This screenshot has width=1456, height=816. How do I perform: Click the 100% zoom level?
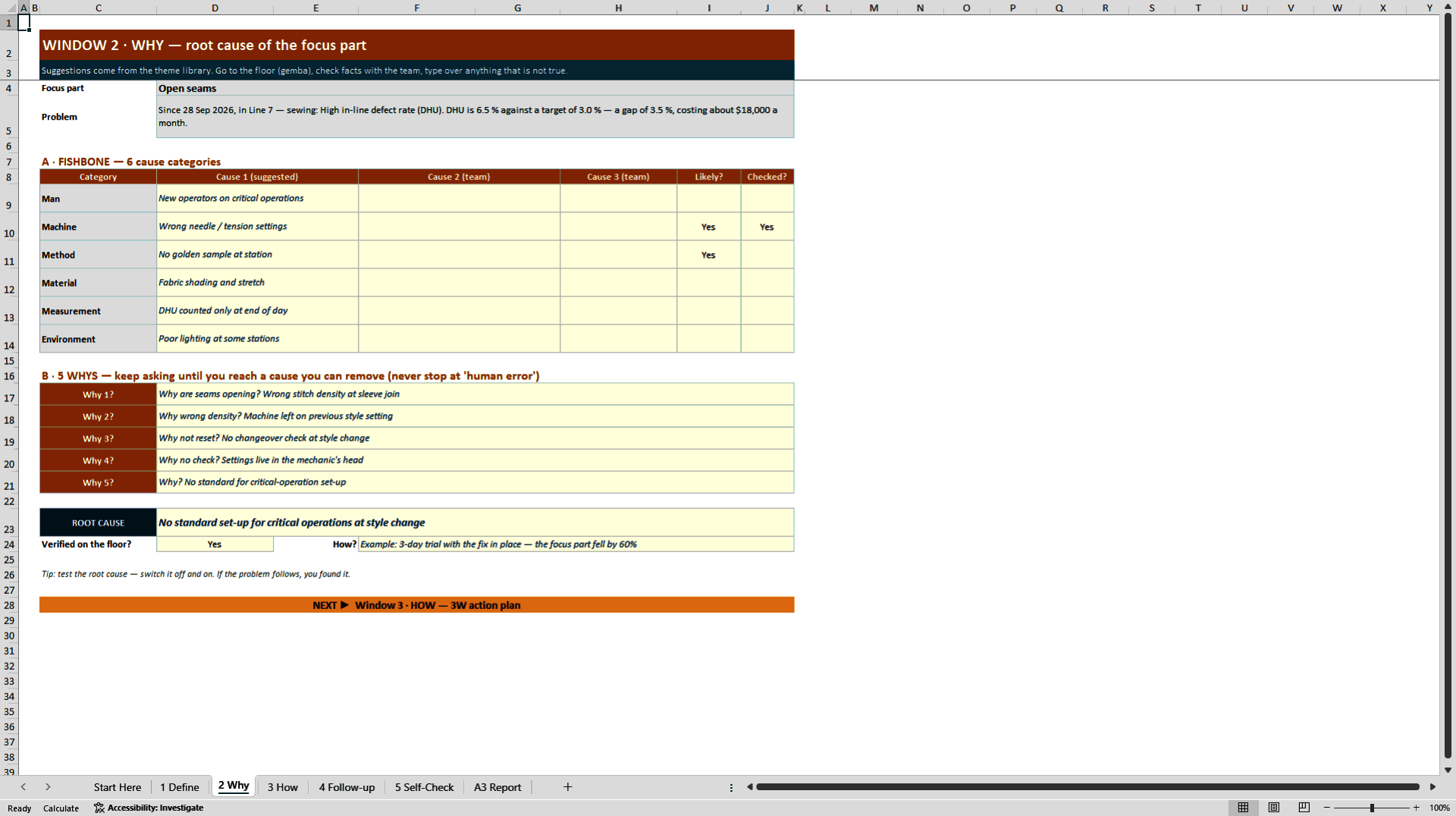(1439, 808)
